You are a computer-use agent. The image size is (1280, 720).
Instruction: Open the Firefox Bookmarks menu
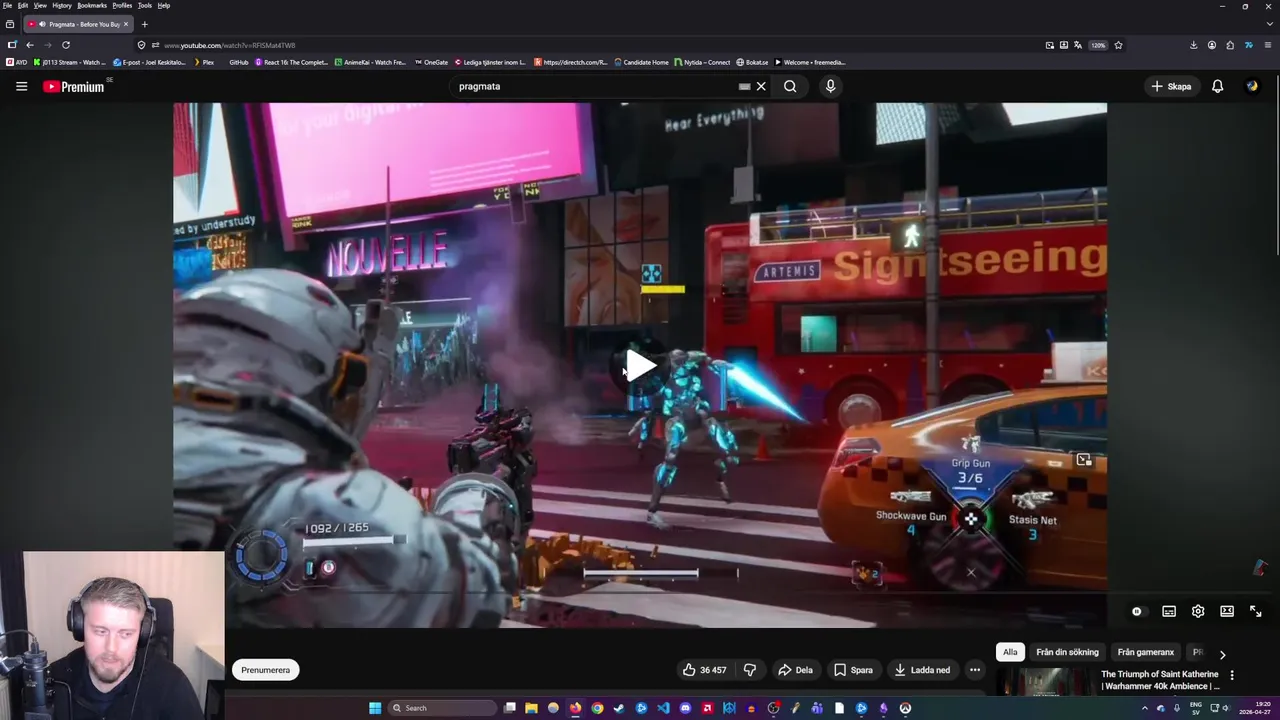tap(92, 5)
